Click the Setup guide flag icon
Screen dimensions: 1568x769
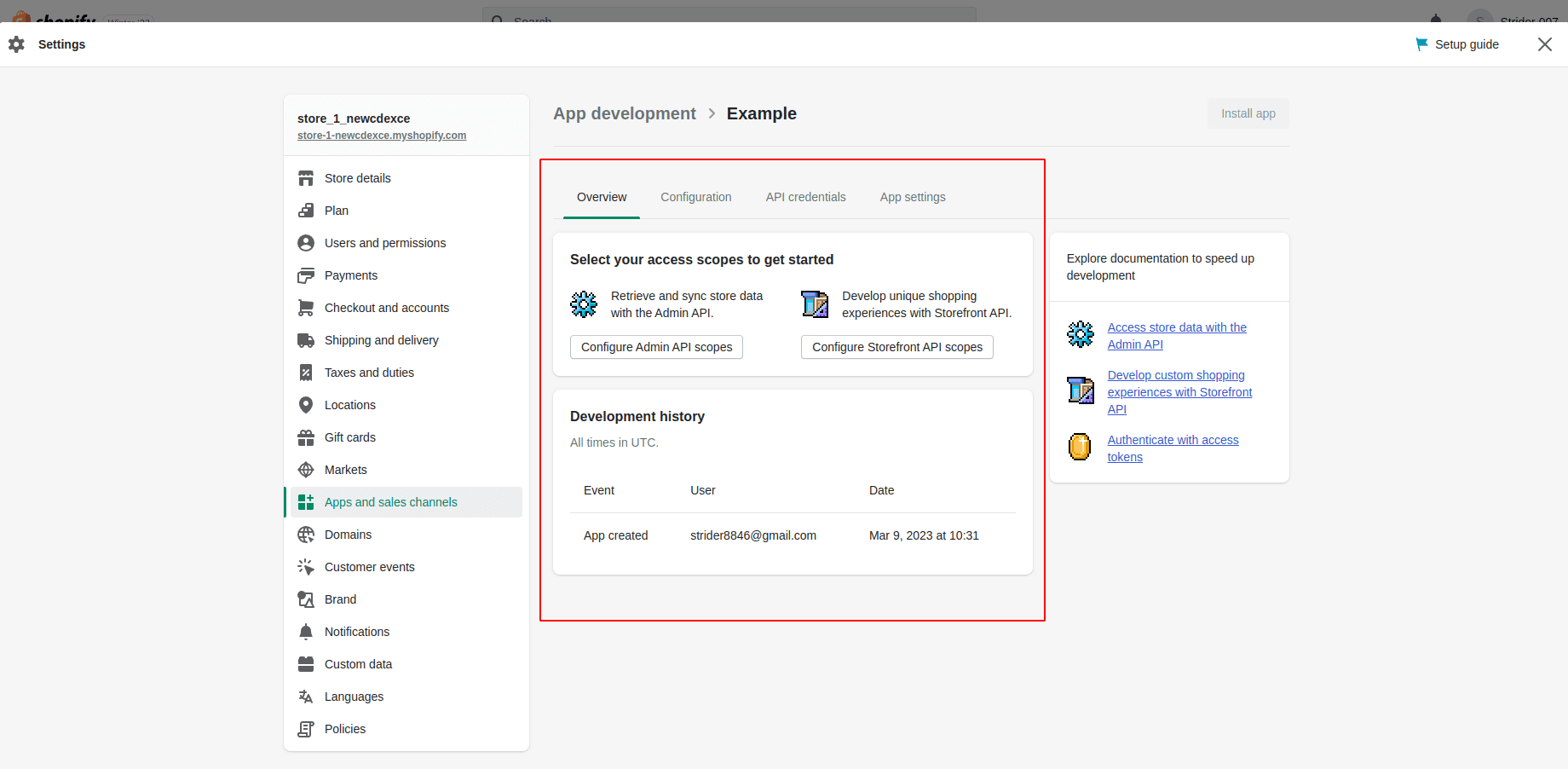pos(1421,44)
